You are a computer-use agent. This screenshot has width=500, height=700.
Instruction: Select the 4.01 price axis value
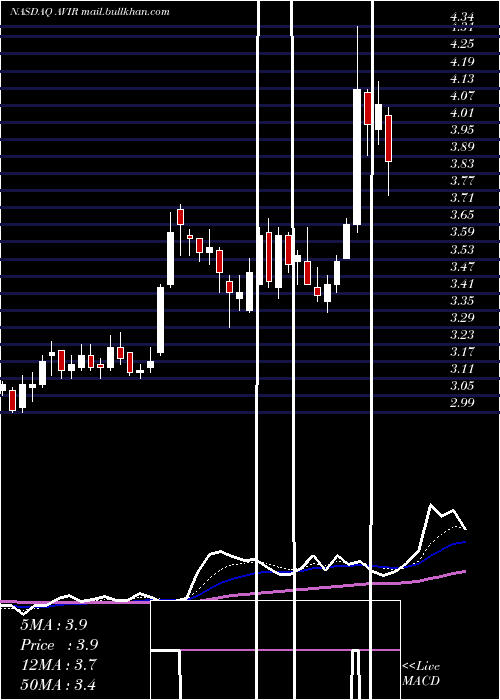pyautogui.click(x=462, y=112)
